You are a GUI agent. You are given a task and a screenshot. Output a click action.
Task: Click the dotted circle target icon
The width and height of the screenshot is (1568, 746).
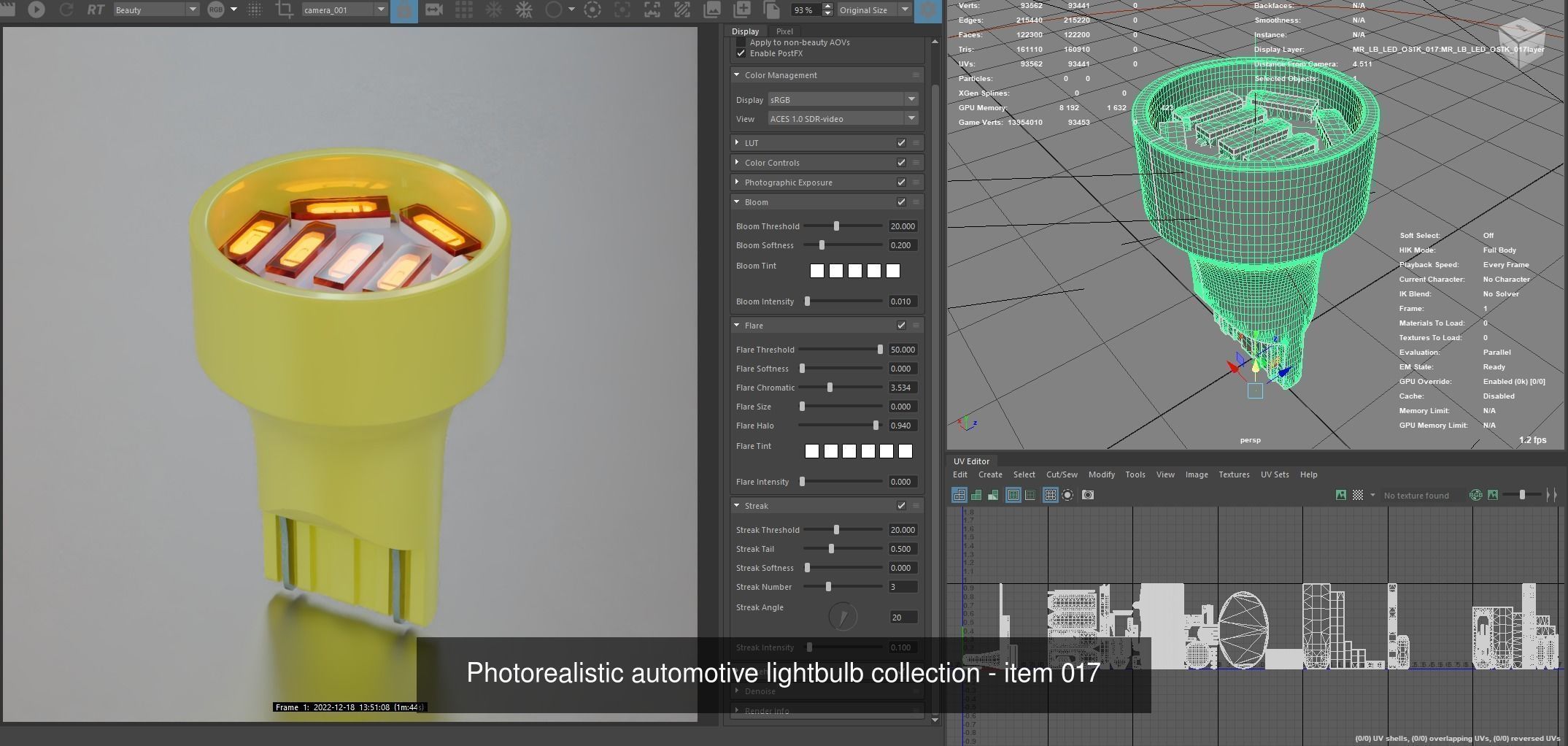click(592, 9)
